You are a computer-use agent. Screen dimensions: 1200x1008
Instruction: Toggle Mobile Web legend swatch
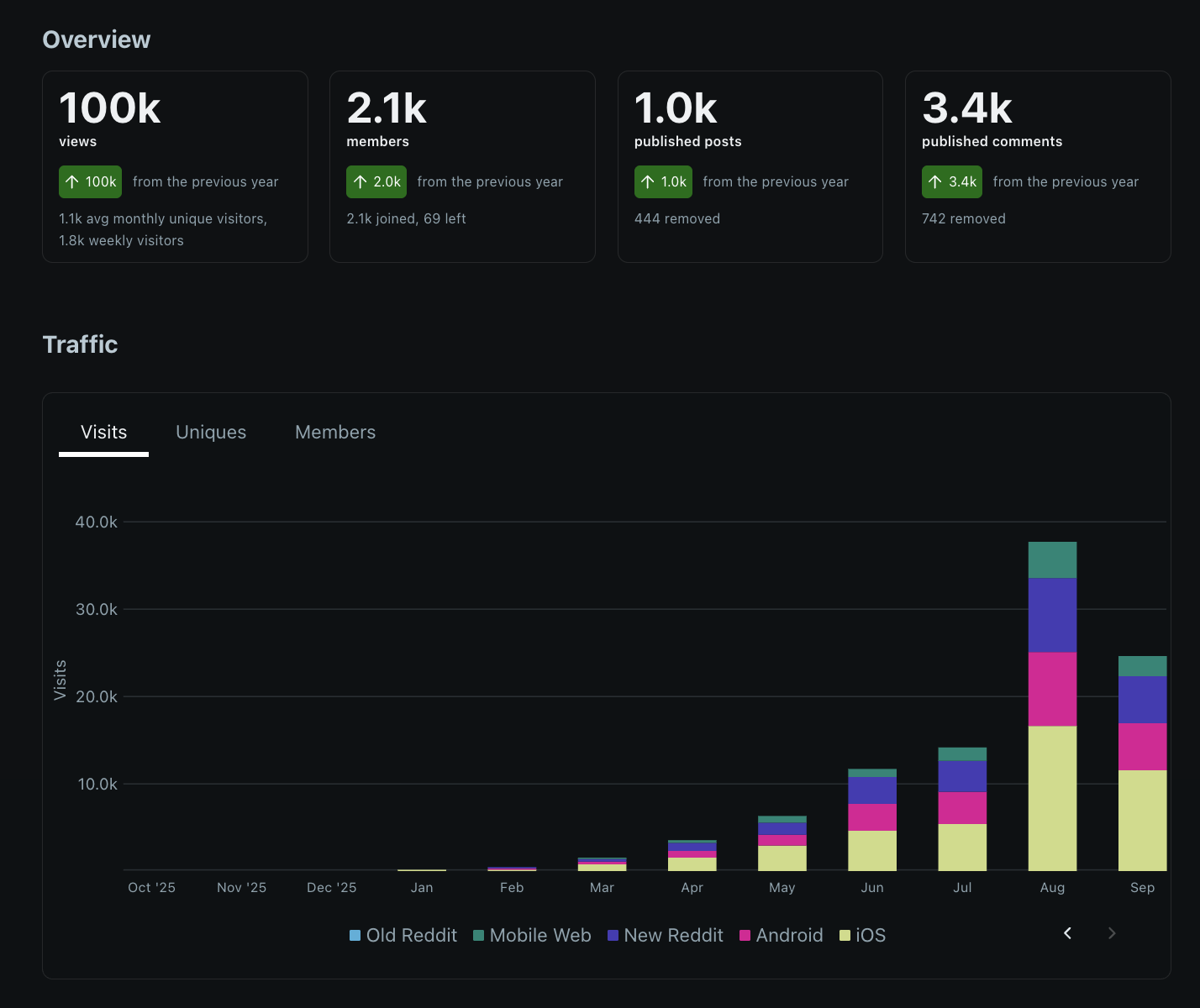(478, 935)
